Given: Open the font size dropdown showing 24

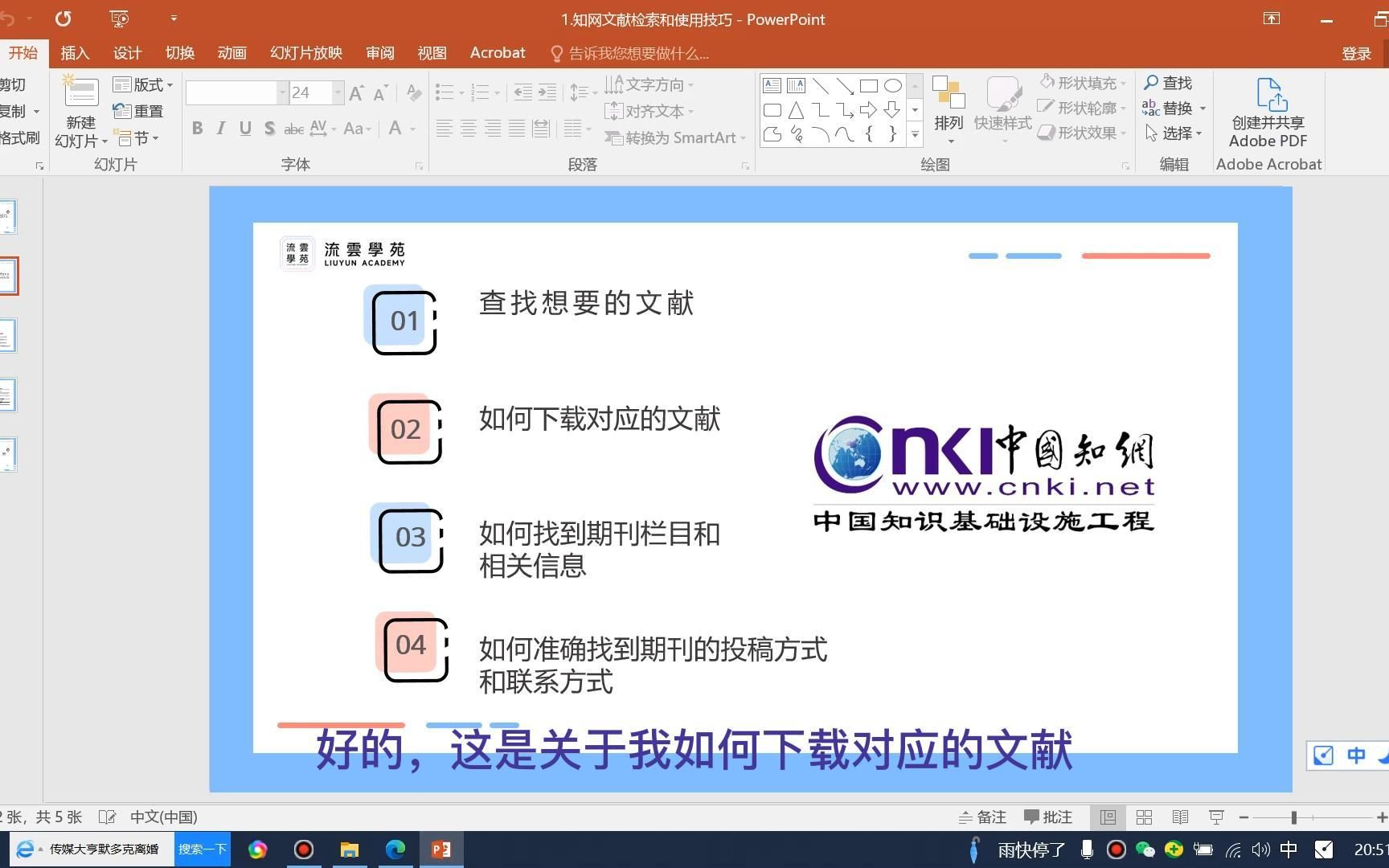Looking at the screenshot, I should [338, 92].
